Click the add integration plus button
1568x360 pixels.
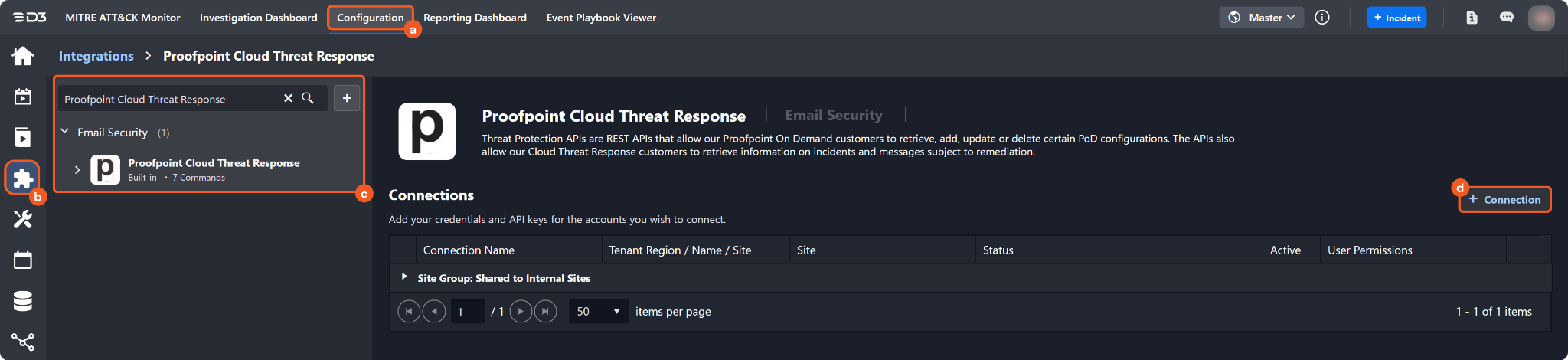(347, 98)
